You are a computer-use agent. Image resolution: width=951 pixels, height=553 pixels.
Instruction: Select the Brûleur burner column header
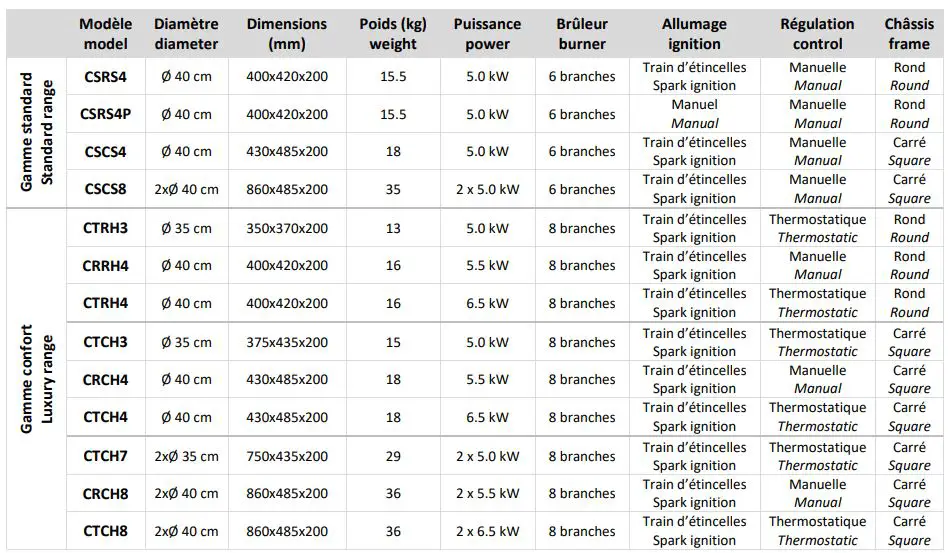[582, 33]
